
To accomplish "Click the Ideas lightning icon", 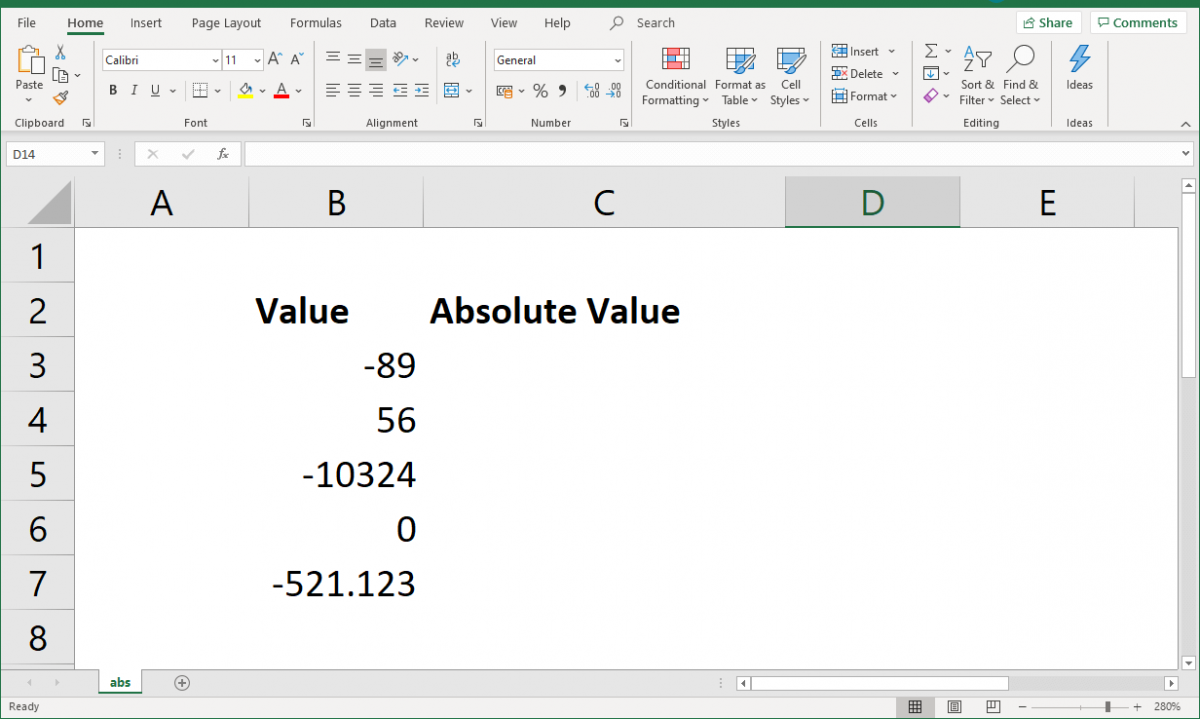I will tap(1079, 58).
